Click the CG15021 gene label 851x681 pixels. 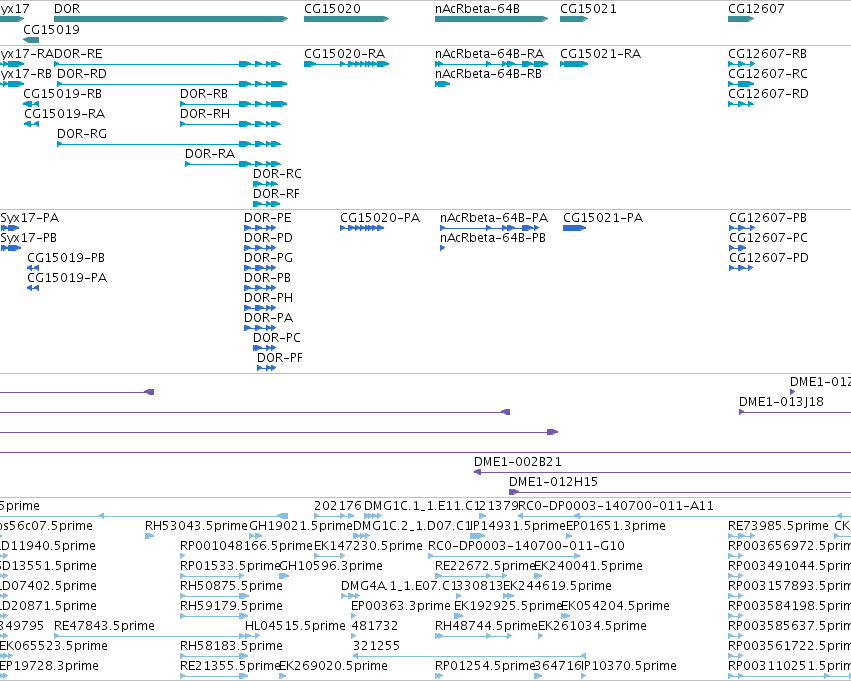(x=588, y=9)
